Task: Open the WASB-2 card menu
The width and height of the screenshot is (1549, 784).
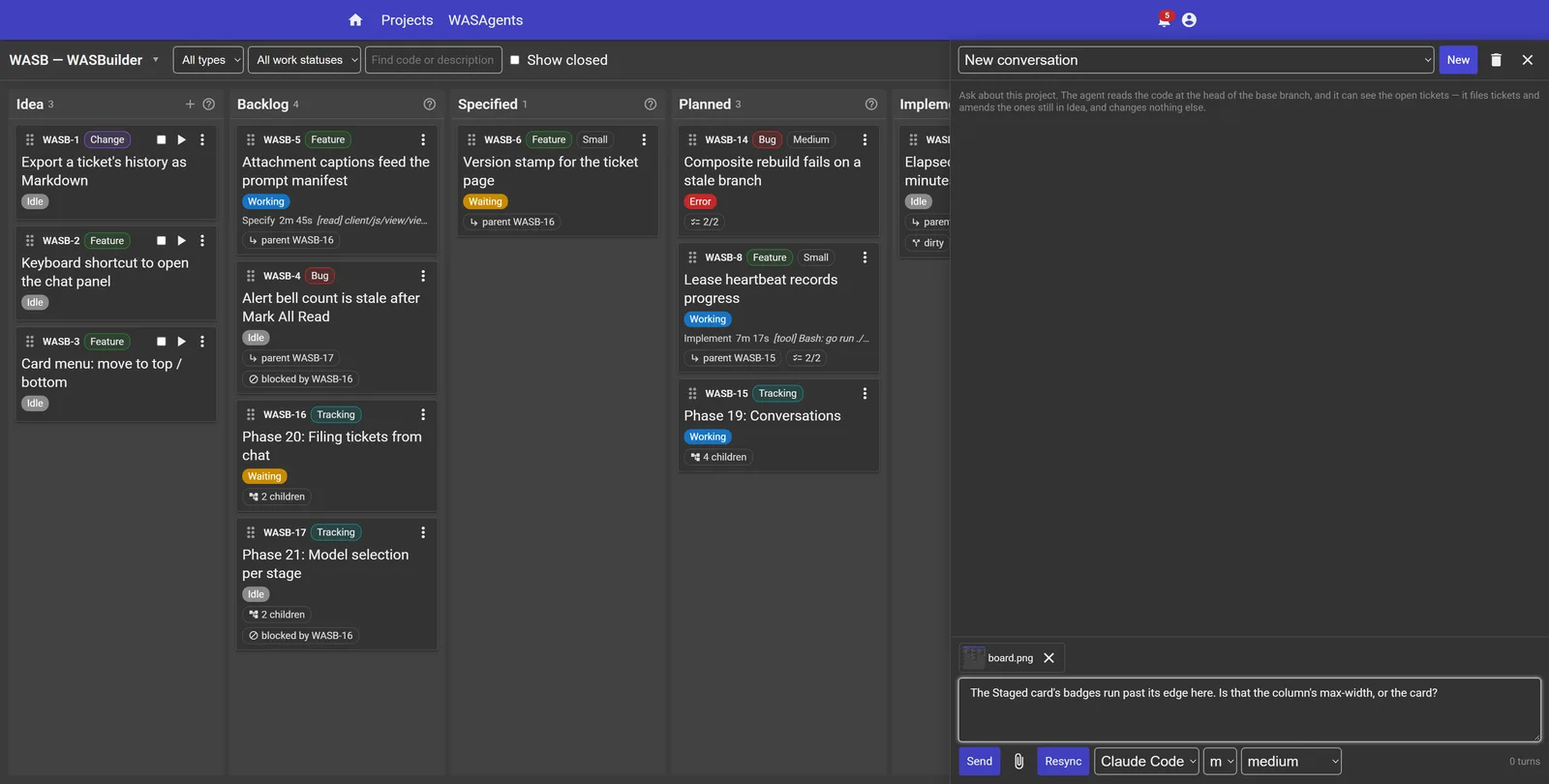Action: (x=202, y=241)
